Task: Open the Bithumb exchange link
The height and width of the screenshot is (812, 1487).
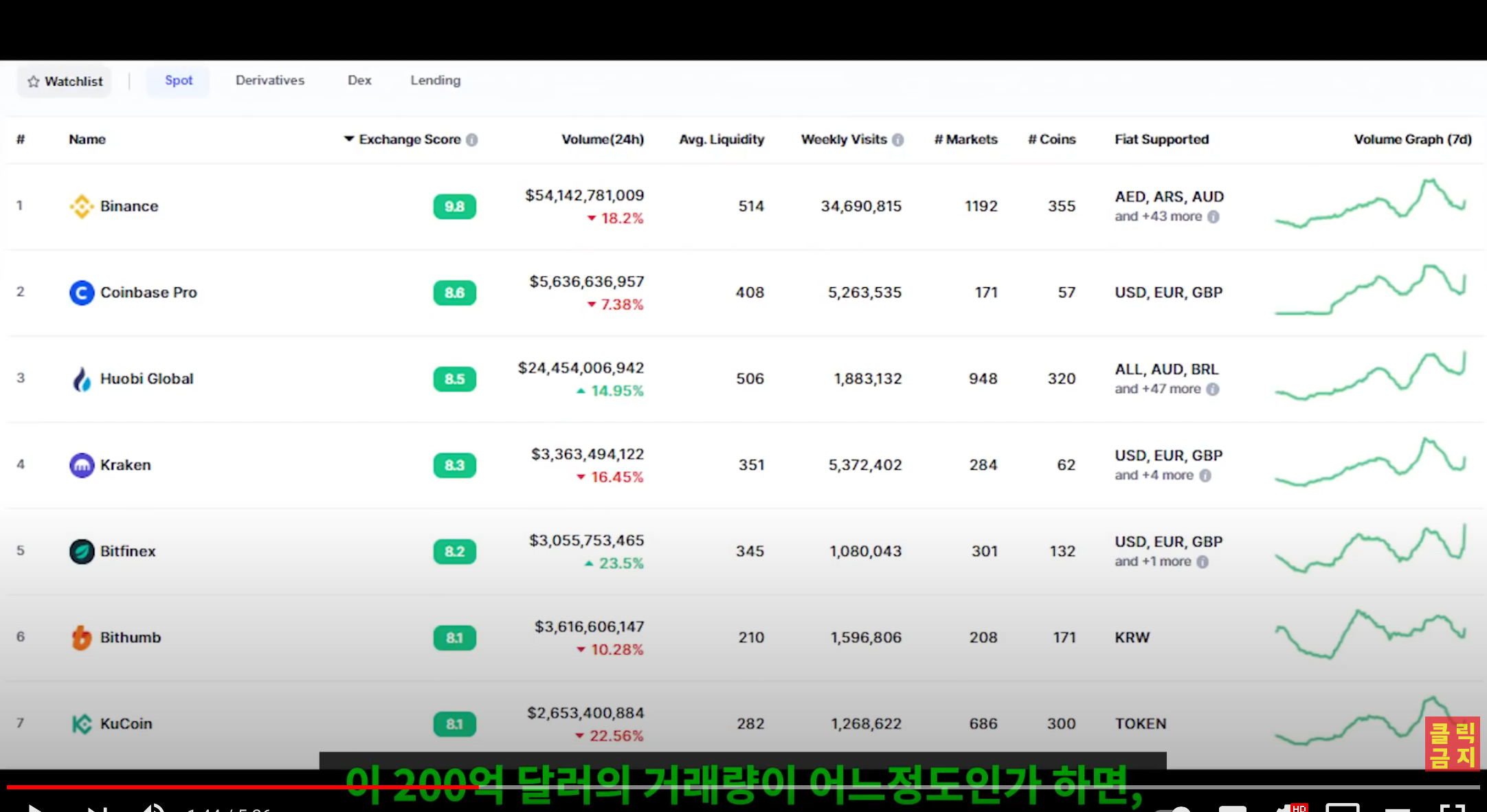Action: [x=131, y=638]
